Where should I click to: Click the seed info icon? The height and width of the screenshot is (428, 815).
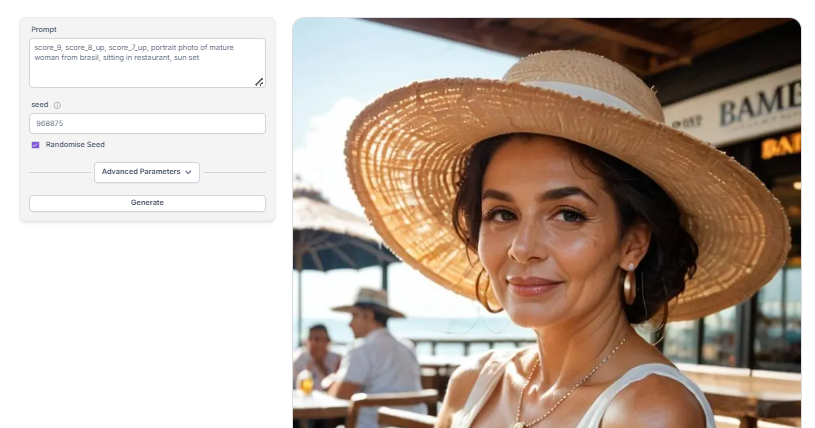57,105
